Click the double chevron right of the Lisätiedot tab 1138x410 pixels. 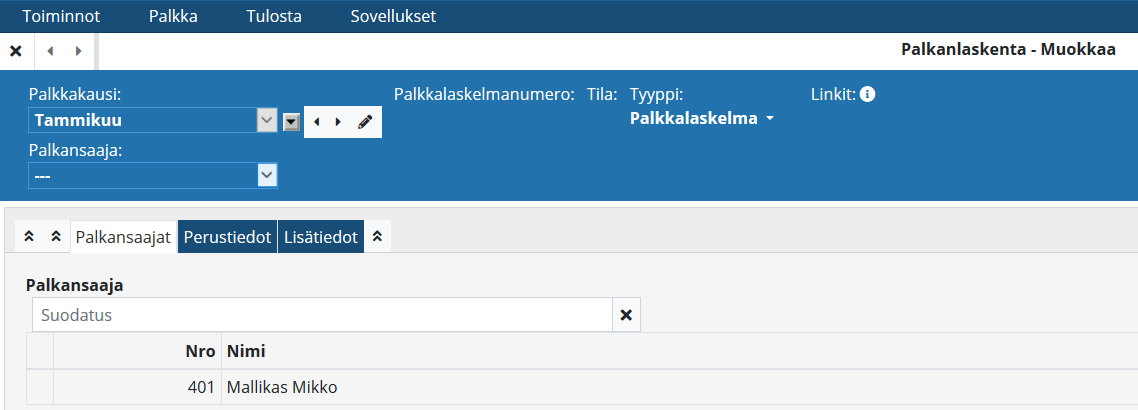point(377,237)
